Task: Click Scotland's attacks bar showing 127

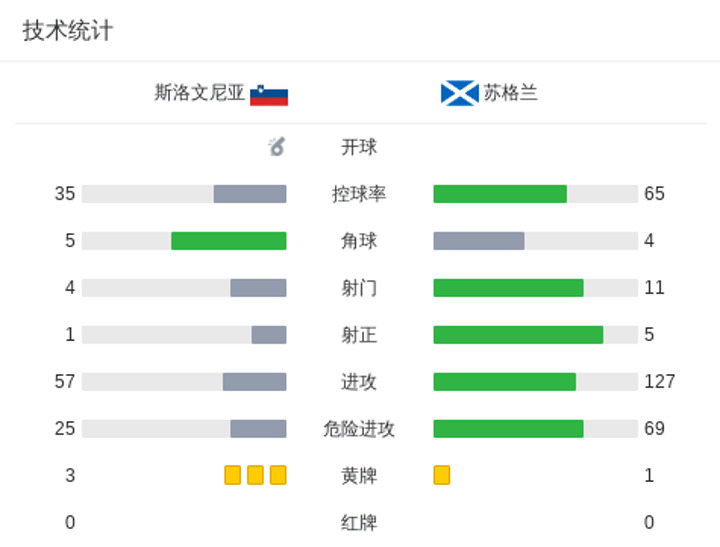Action: [505, 382]
